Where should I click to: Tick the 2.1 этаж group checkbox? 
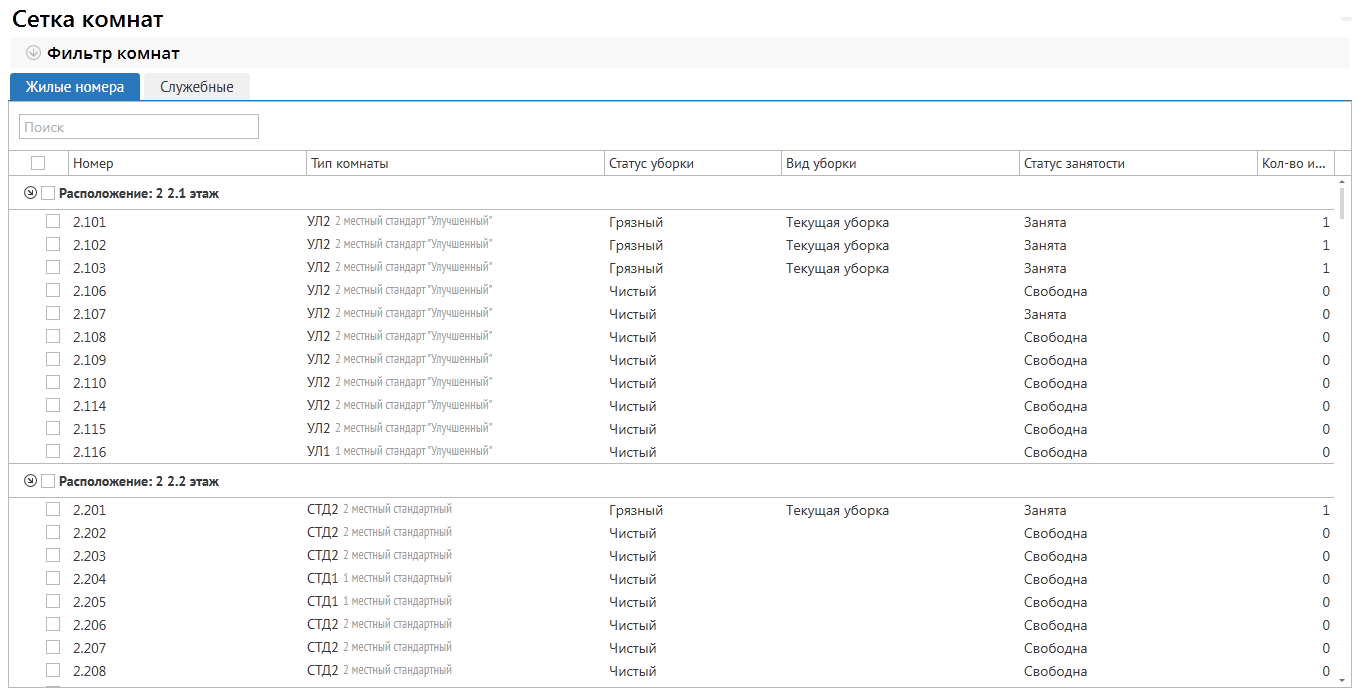pyautogui.click(x=48, y=193)
